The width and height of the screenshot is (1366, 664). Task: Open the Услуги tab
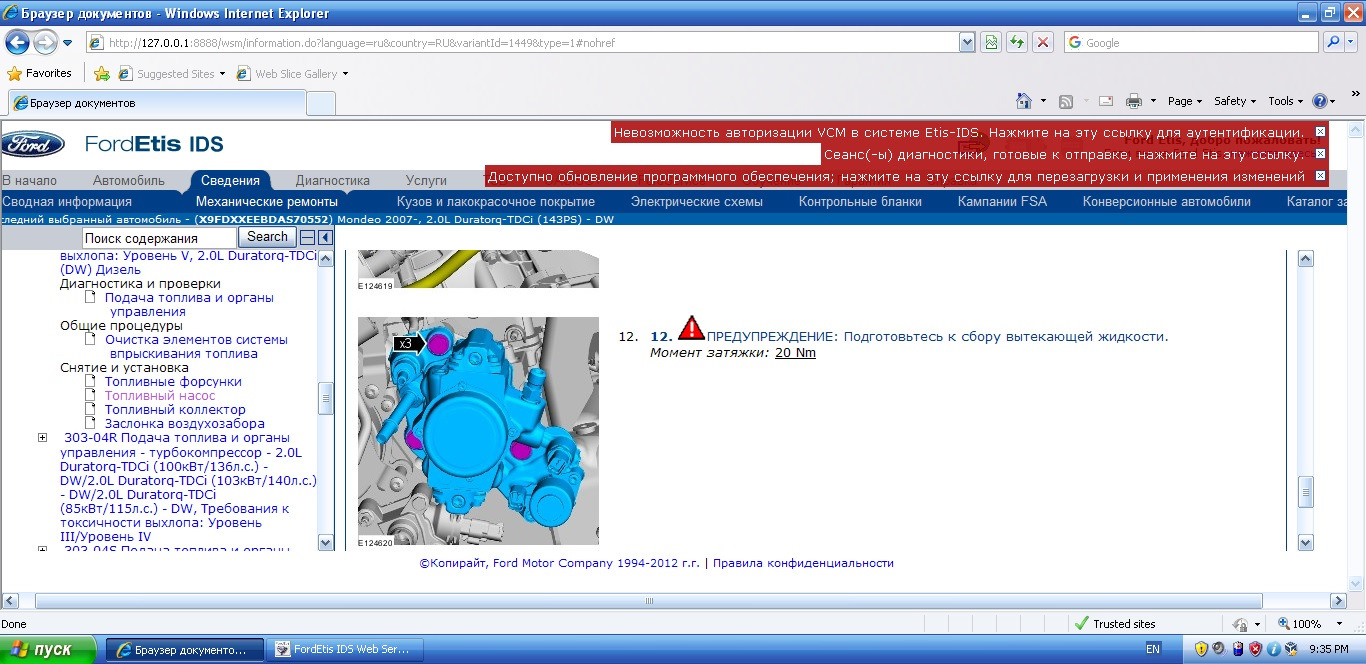coord(427,181)
